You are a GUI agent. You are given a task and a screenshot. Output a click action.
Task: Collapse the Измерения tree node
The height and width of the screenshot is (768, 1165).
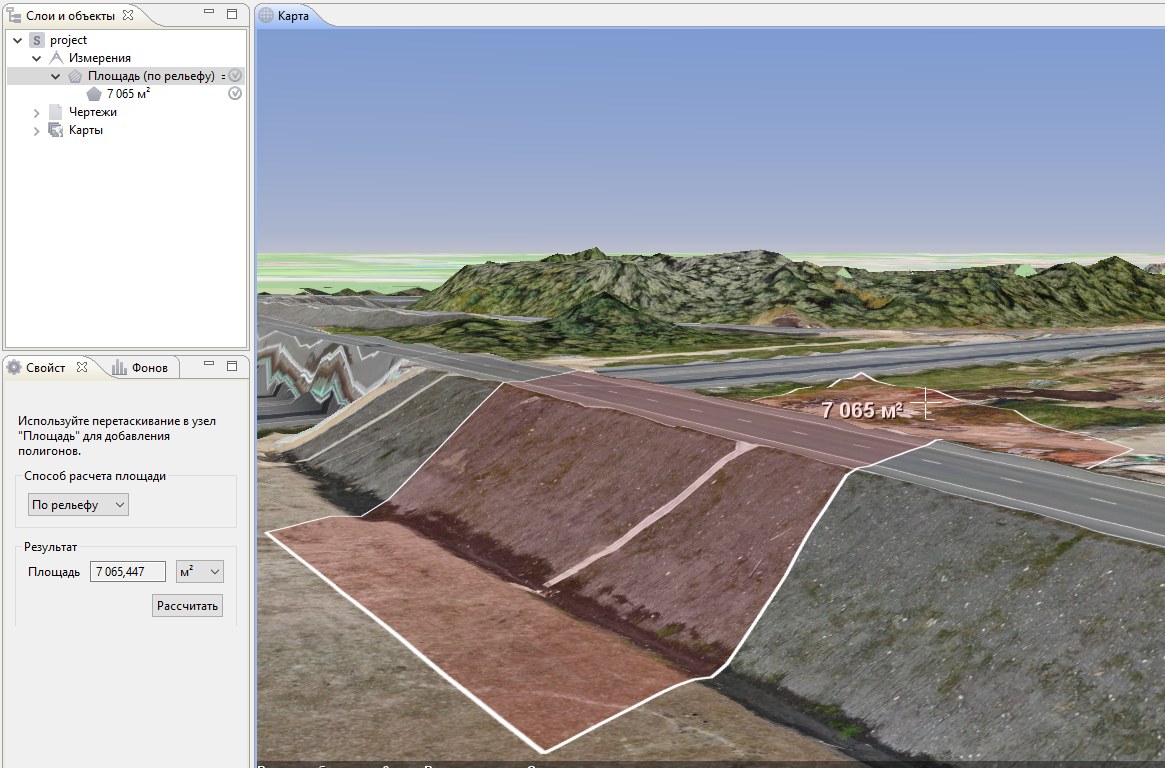pos(37,58)
